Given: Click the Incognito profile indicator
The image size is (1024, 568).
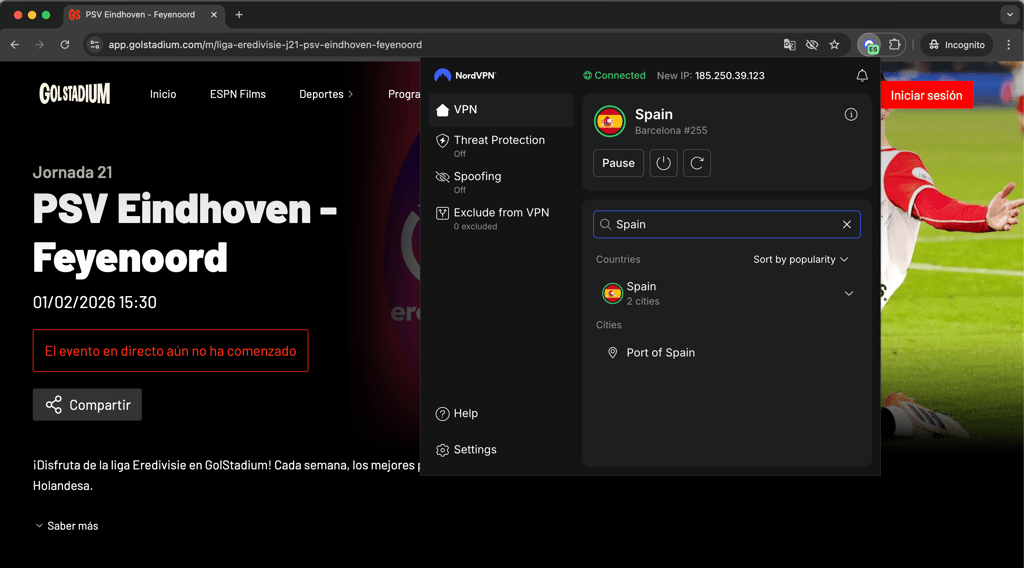Looking at the screenshot, I should pos(957,44).
